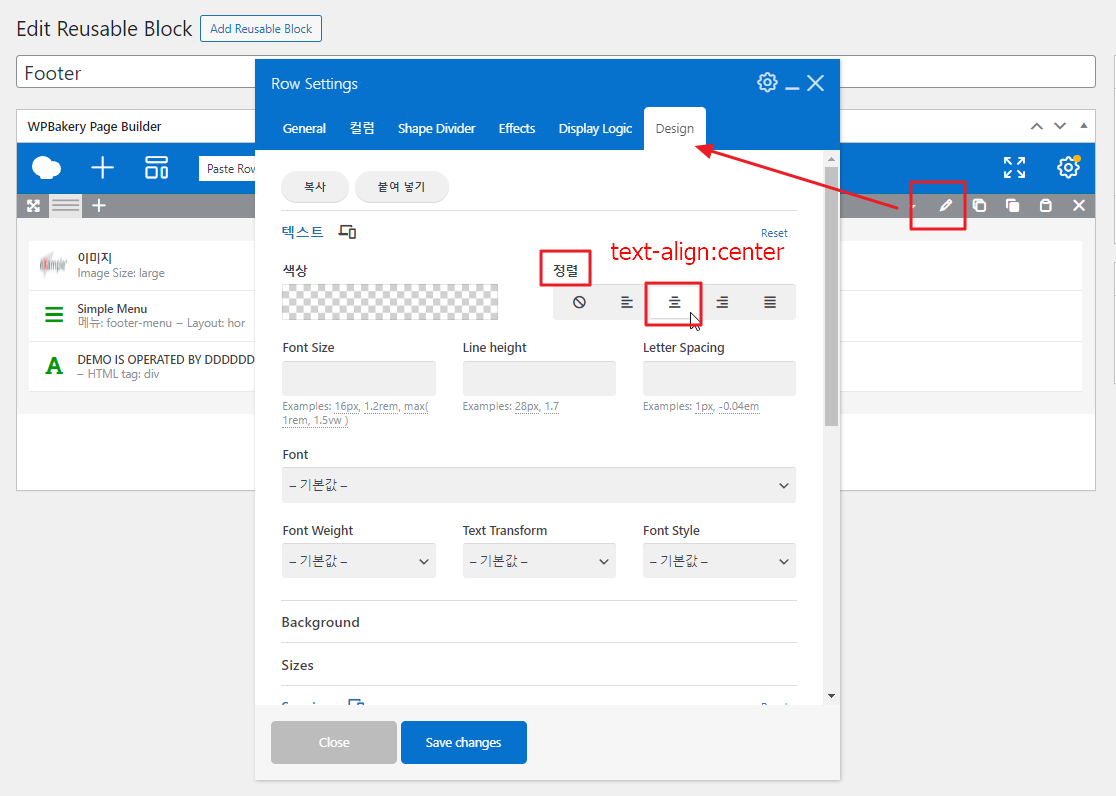
Task: Move the WPBakery panel up with the arrow
Action: pyautogui.click(x=1037, y=126)
